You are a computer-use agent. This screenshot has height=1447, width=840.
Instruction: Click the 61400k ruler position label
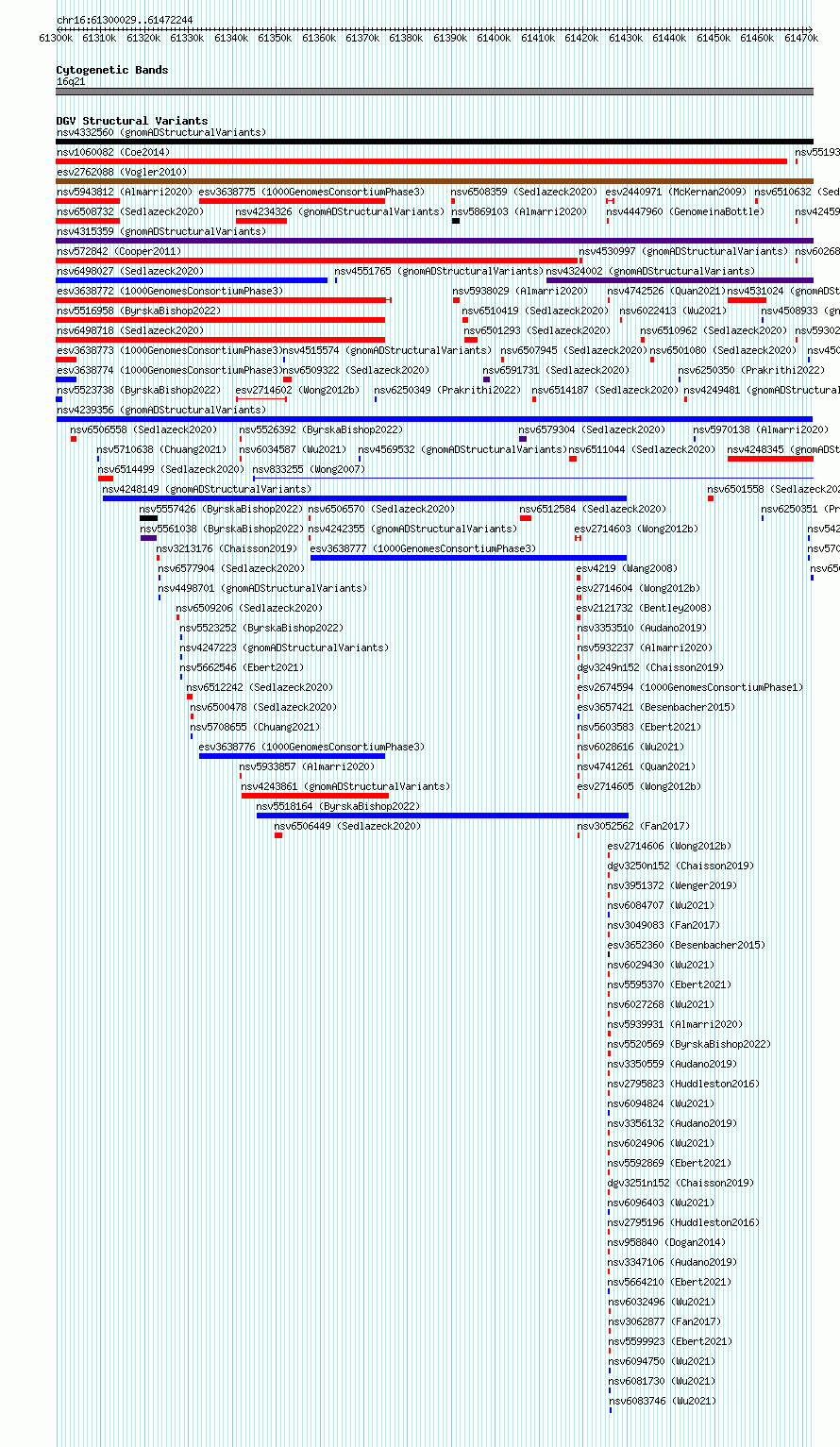494,38
